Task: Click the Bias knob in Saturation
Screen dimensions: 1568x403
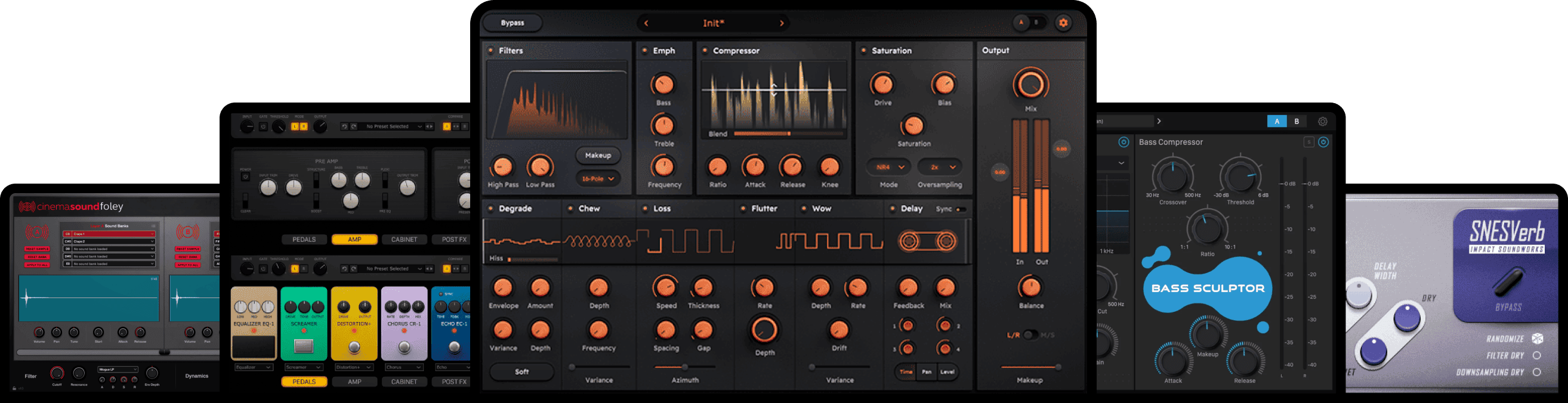Action: pyautogui.click(x=944, y=85)
